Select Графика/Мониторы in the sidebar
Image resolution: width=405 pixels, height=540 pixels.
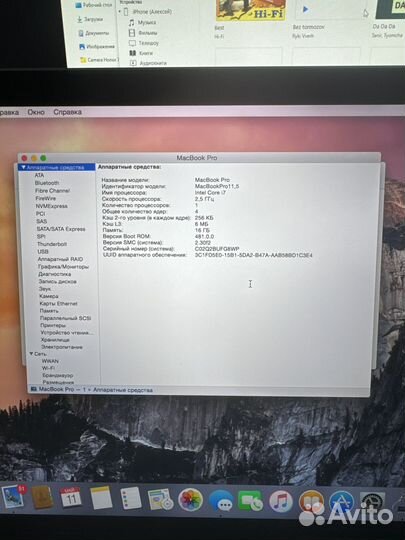[x=63, y=267]
